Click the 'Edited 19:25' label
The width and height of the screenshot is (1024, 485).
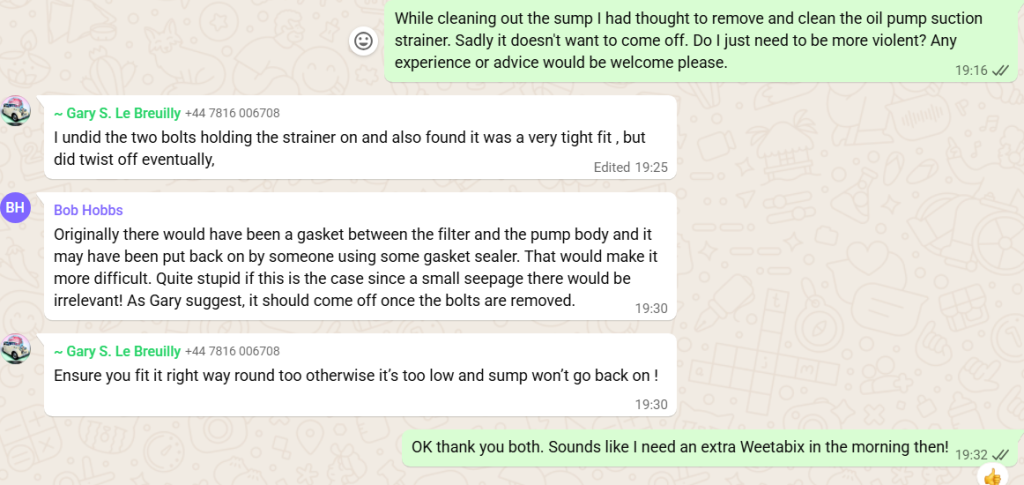click(630, 168)
